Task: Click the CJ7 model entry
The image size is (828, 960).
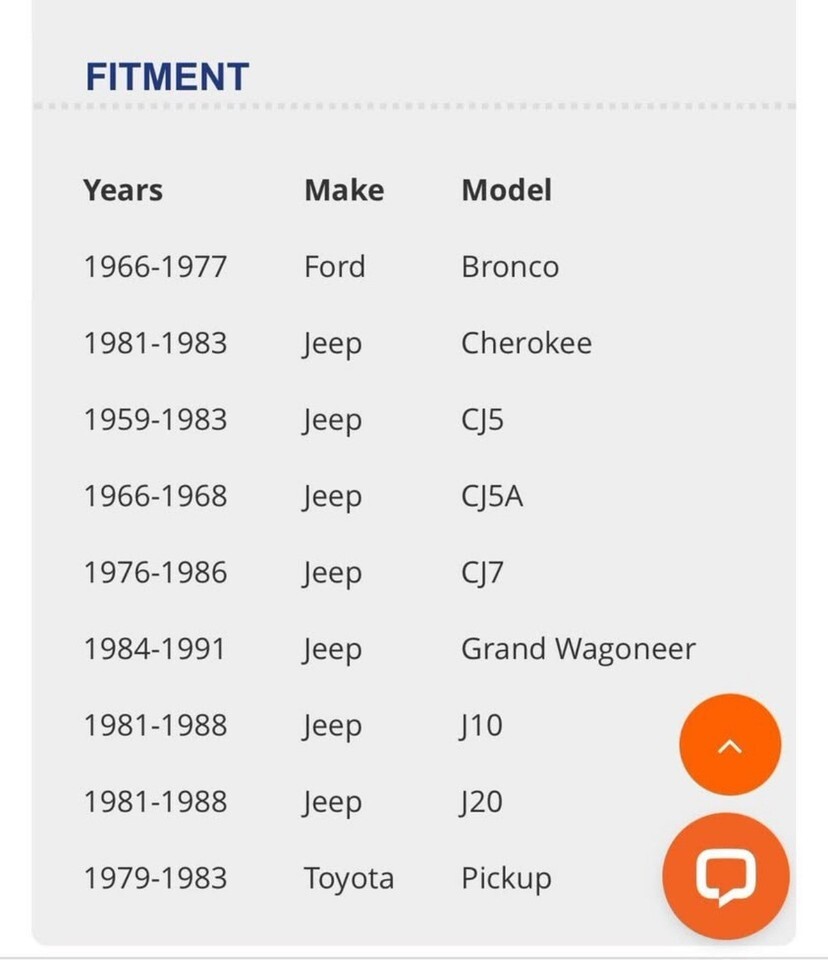Action: coord(482,573)
